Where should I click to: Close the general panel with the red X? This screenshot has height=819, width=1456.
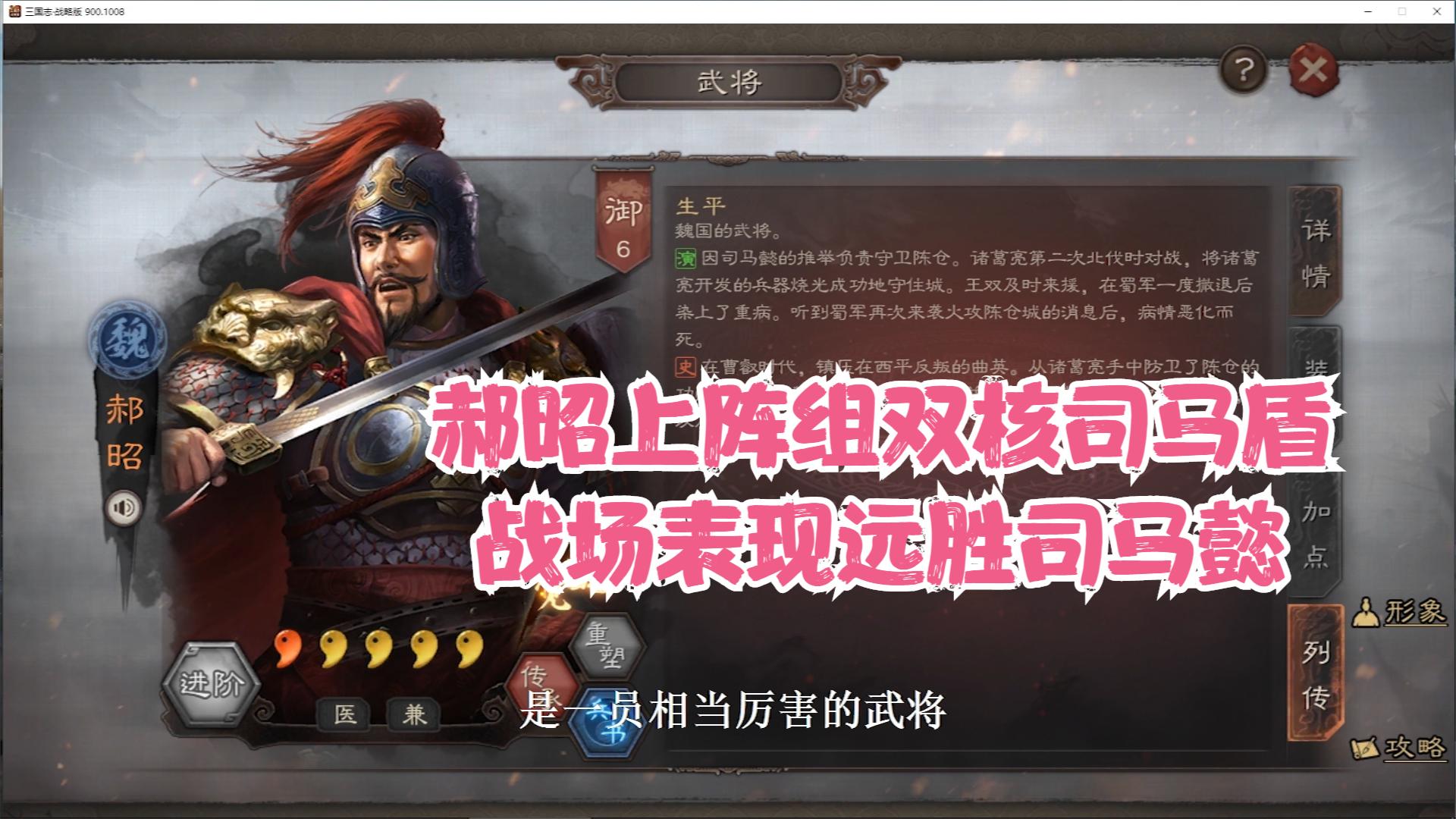(x=1312, y=71)
